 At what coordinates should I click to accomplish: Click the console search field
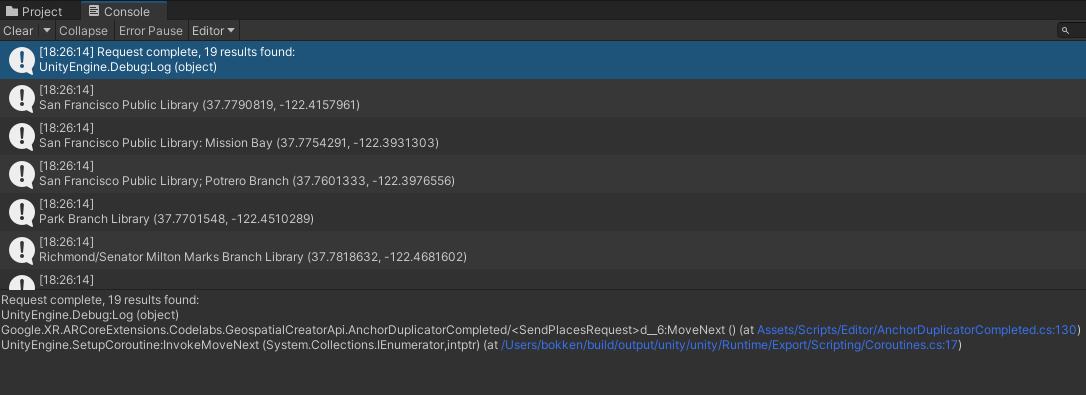tap(1071, 30)
